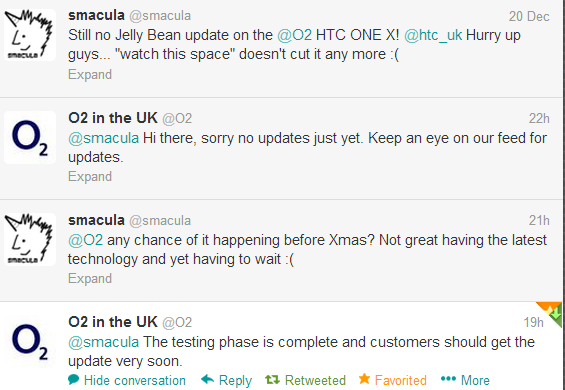Toggle the Retweeted icon off
Image resolution: width=565 pixels, height=390 pixels.
(x=272, y=380)
